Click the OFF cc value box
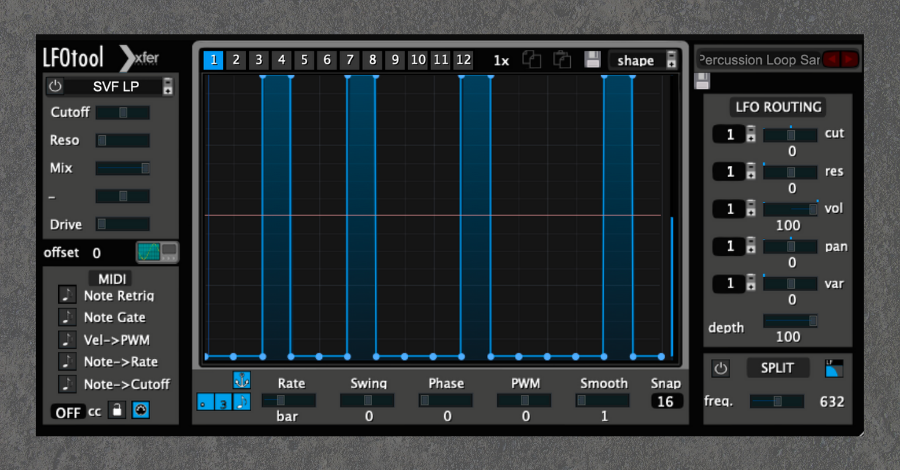Viewport: 900px width, 470px height. [68, 412]
